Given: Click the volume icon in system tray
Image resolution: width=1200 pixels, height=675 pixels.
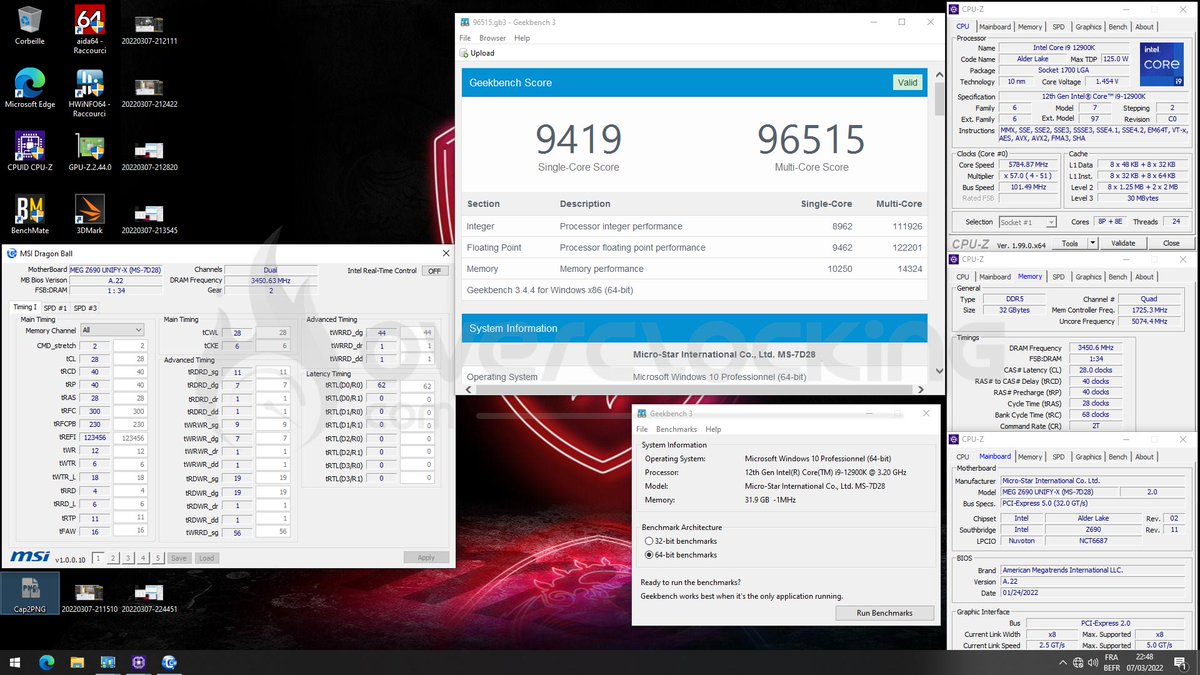Looking at the screenshot, I should (x=1093, y=661).
